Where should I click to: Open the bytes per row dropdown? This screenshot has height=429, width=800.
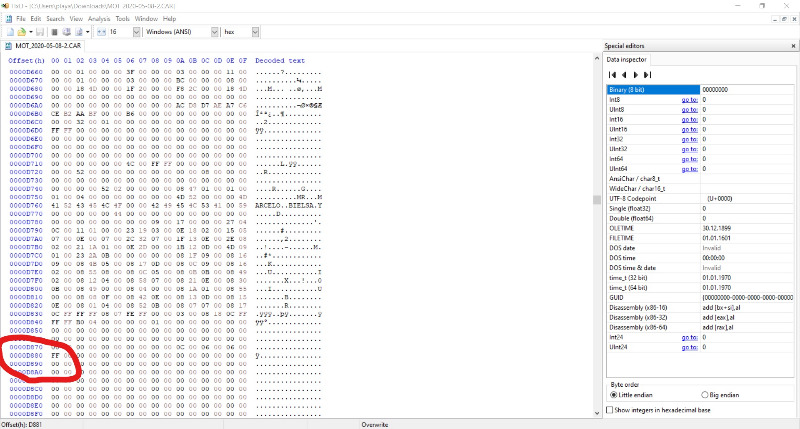point(134,33)
